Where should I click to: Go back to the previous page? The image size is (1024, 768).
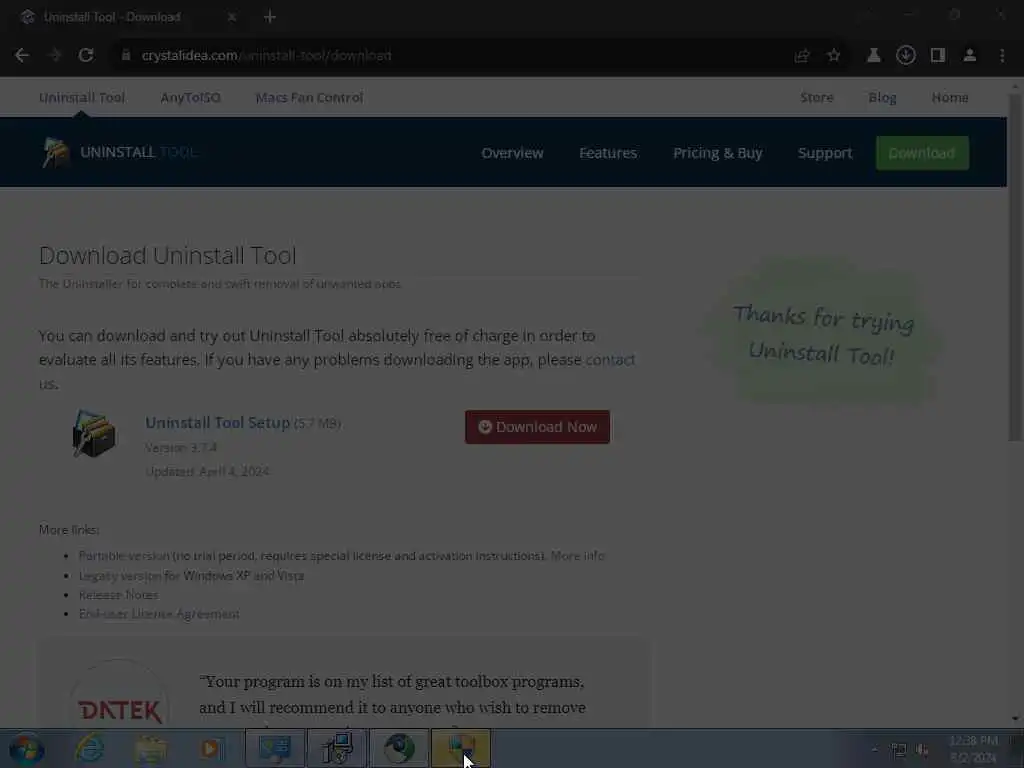coord(22,56)
